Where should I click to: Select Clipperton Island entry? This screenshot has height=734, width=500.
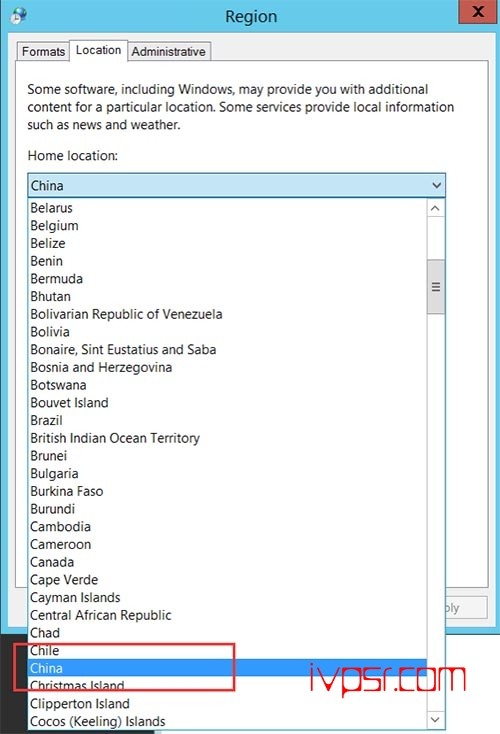(228, 704)
